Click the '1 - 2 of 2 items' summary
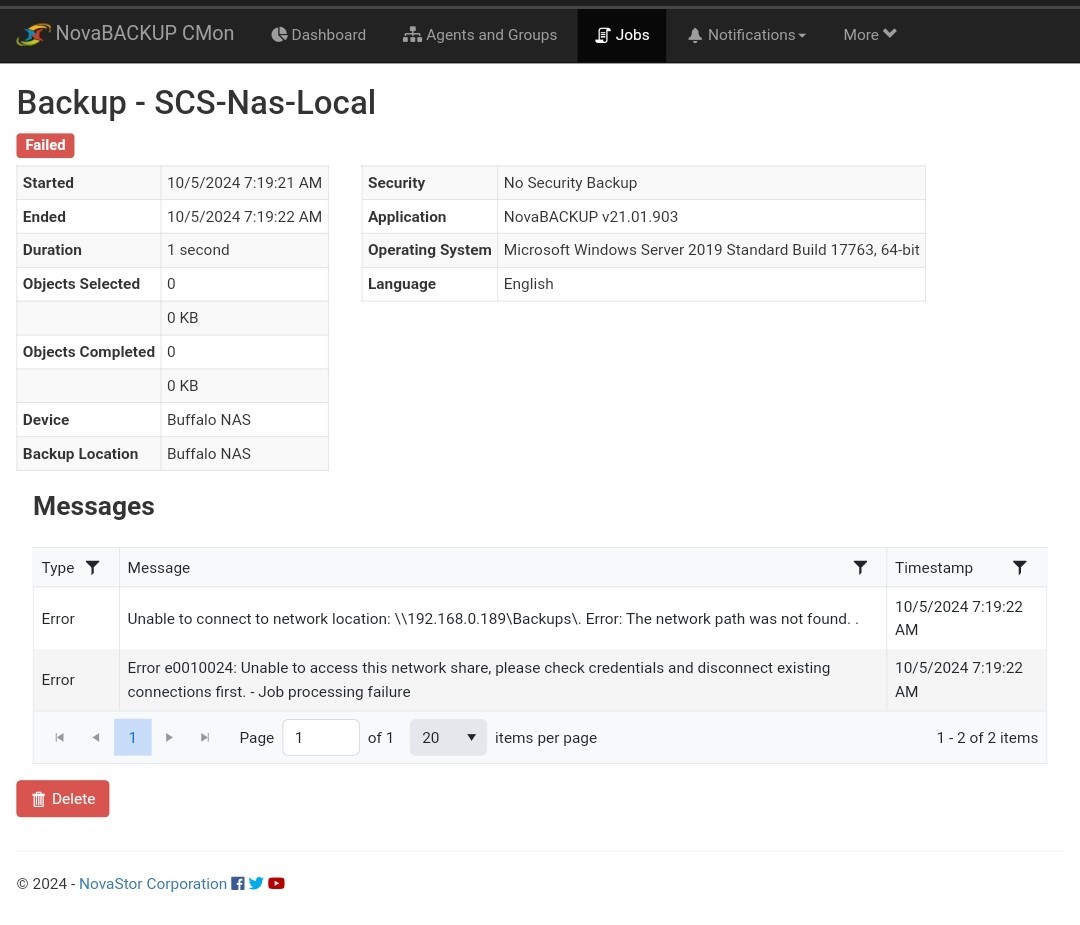 (x=987, y=738)
